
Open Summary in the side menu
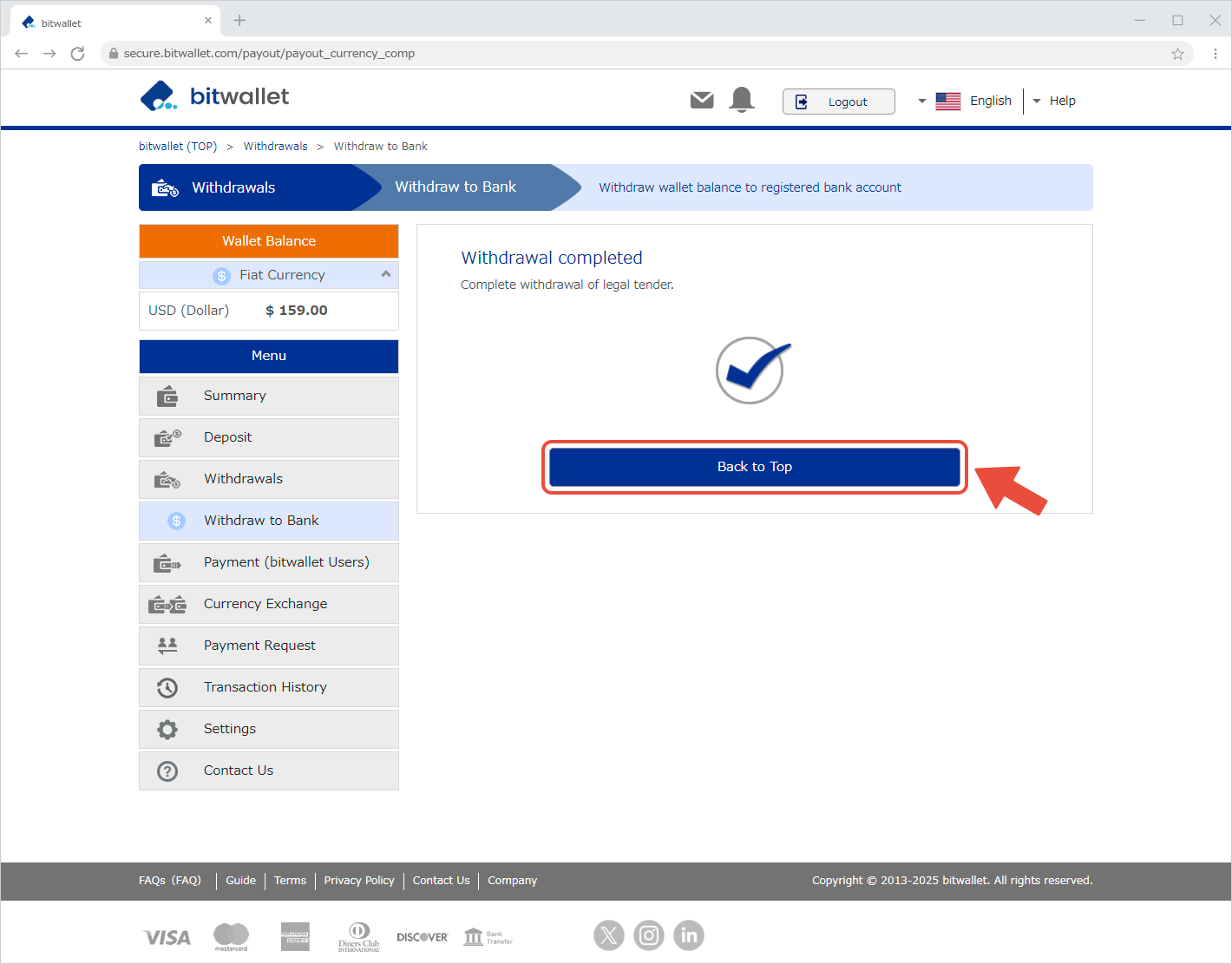click(269, 396)
